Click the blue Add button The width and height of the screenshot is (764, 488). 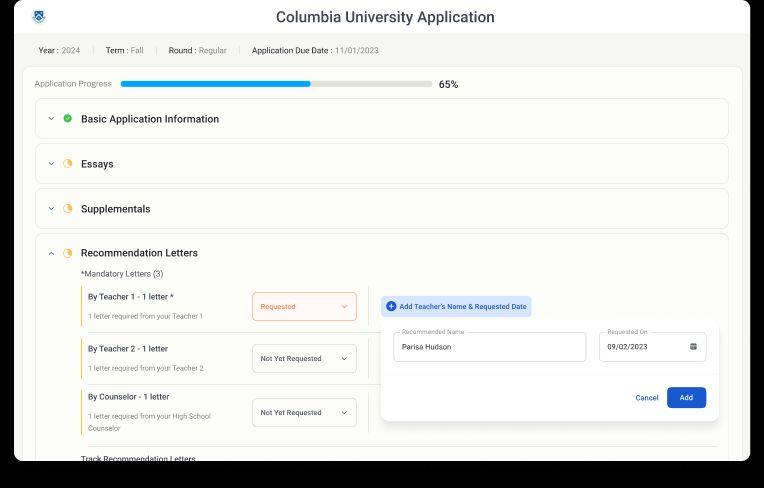(x=686, y=397)
